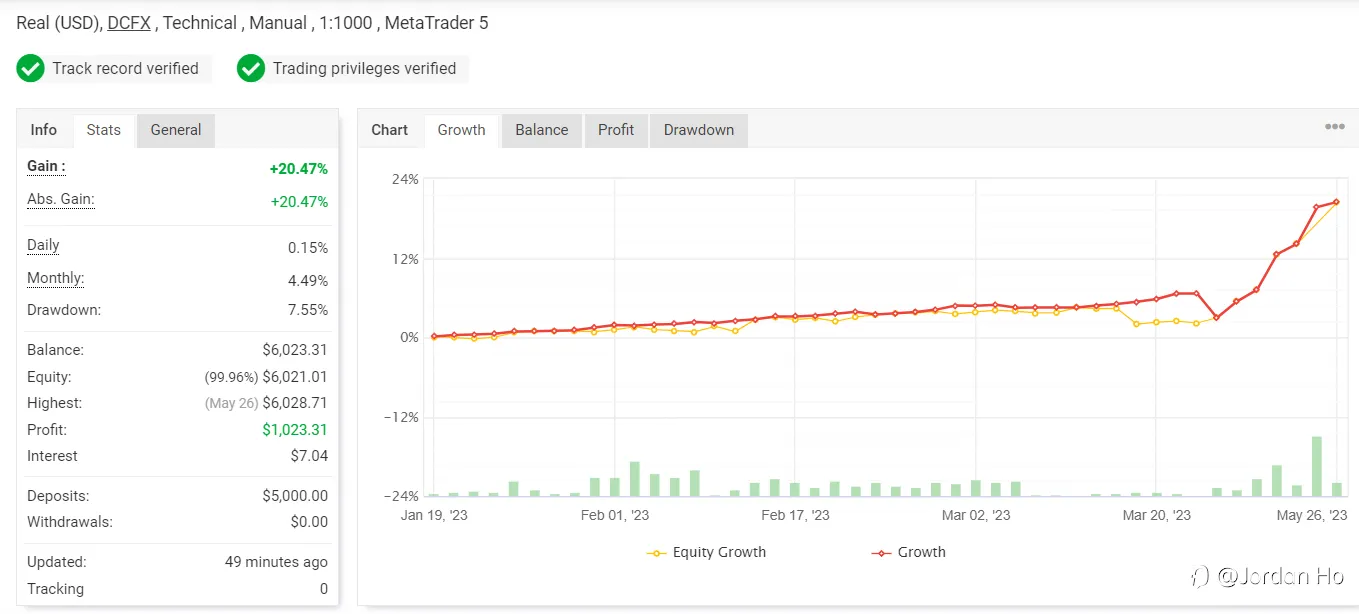Click the $6,023.31 Balance value
Screen dimensions: 1359x614
pyautogui.click(x=295, y=350)
